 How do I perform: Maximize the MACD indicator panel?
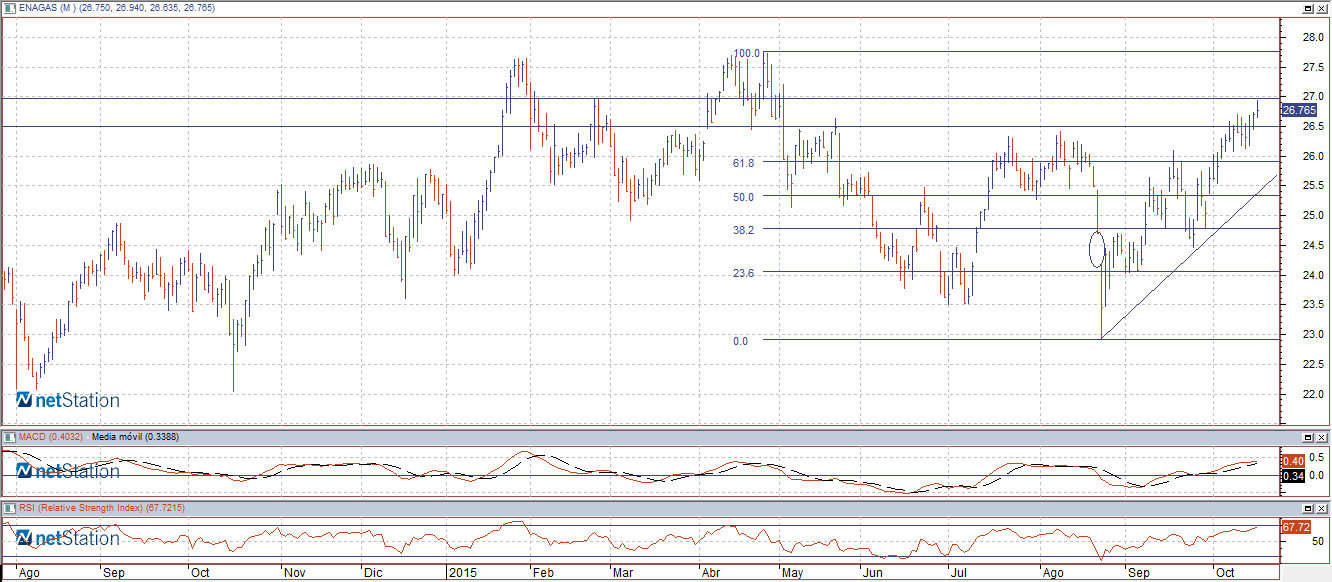(1307, 437)
